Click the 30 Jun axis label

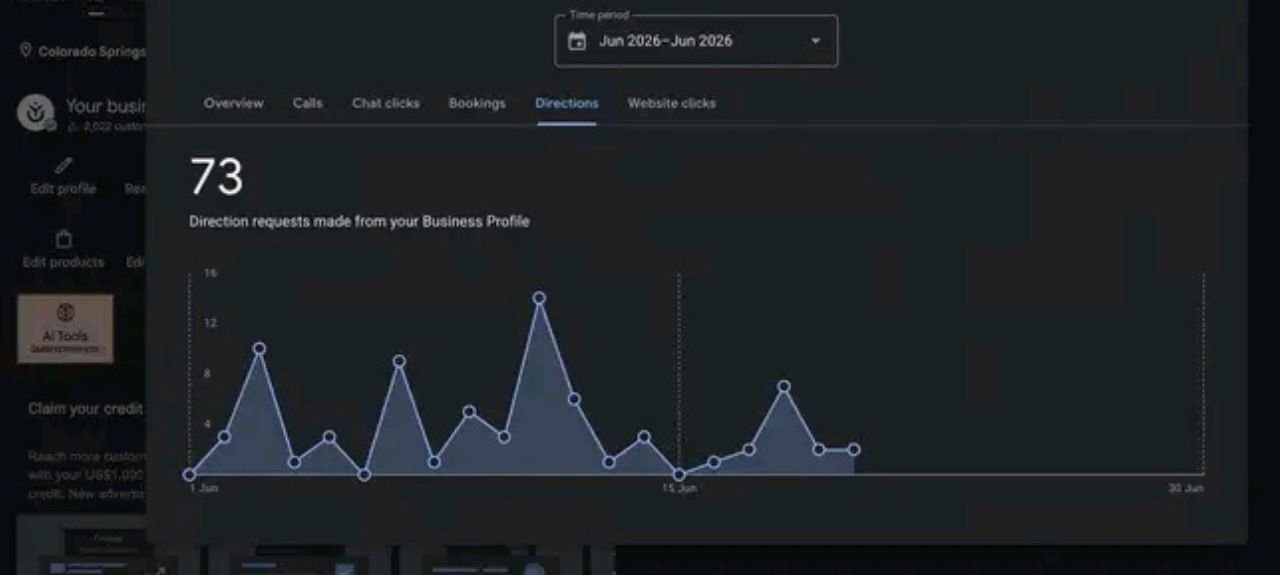coord(1186,488)
